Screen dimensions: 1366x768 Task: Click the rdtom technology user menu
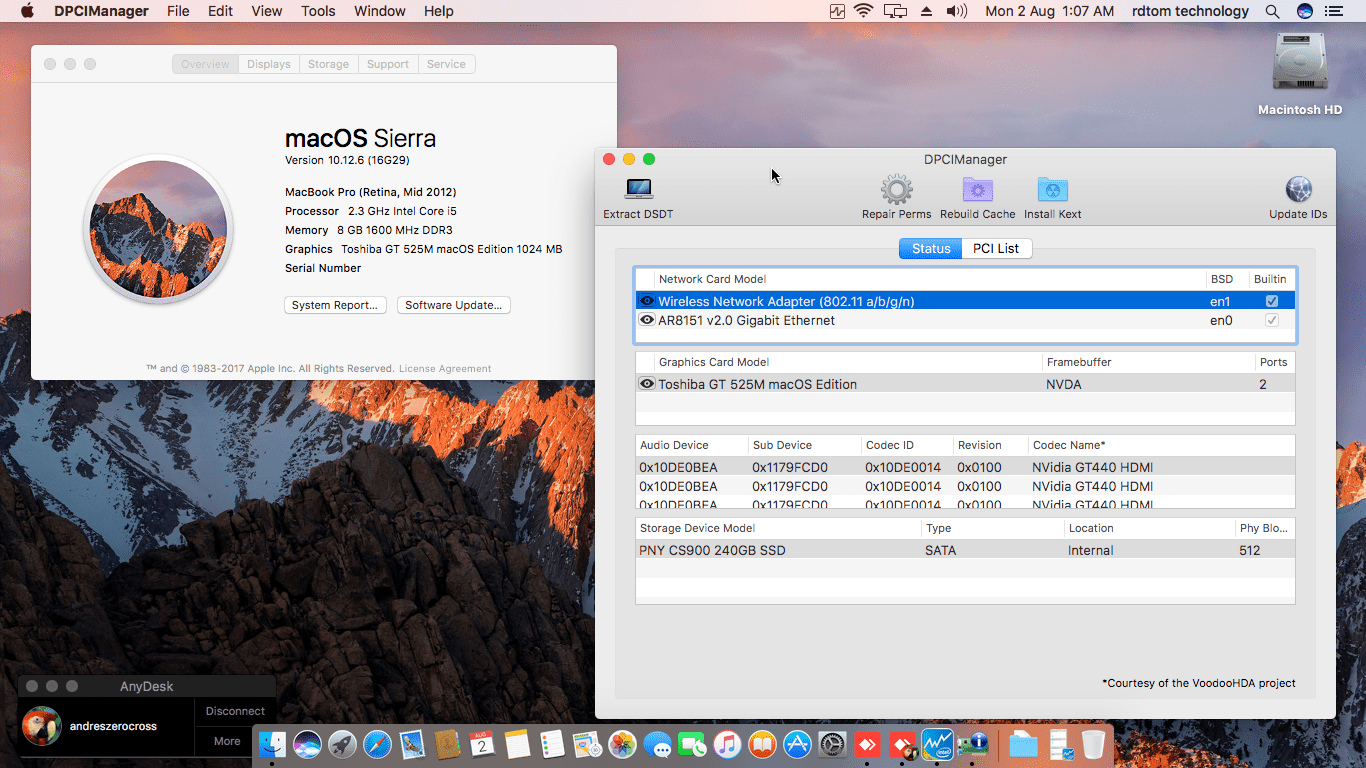1190,11
